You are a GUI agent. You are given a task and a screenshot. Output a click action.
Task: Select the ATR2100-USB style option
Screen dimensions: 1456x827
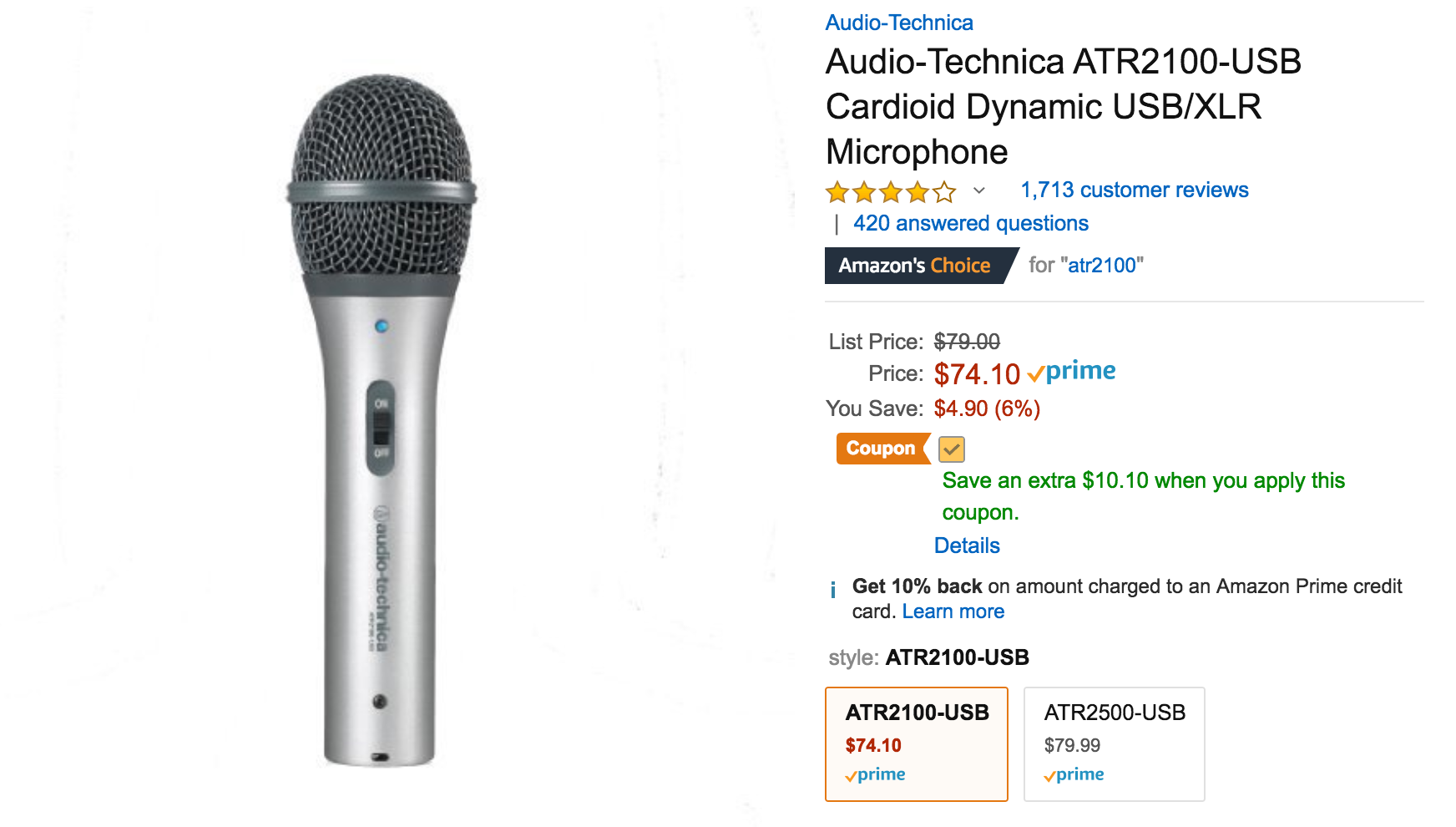click(917, 744)
